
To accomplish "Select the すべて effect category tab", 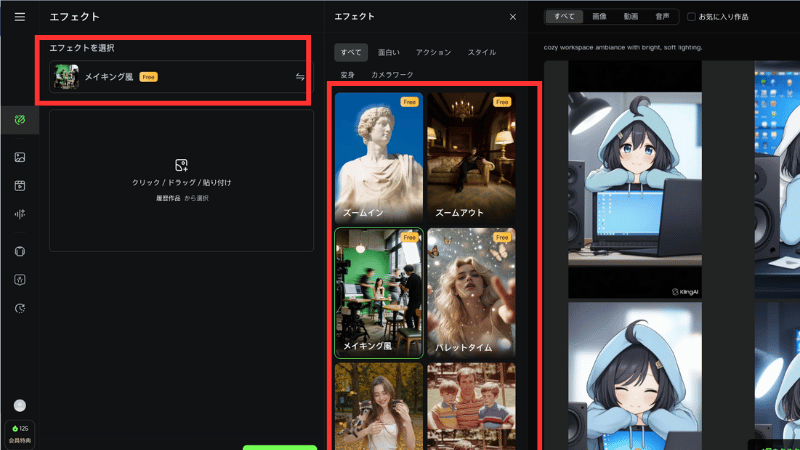I will tap(351, 52).
